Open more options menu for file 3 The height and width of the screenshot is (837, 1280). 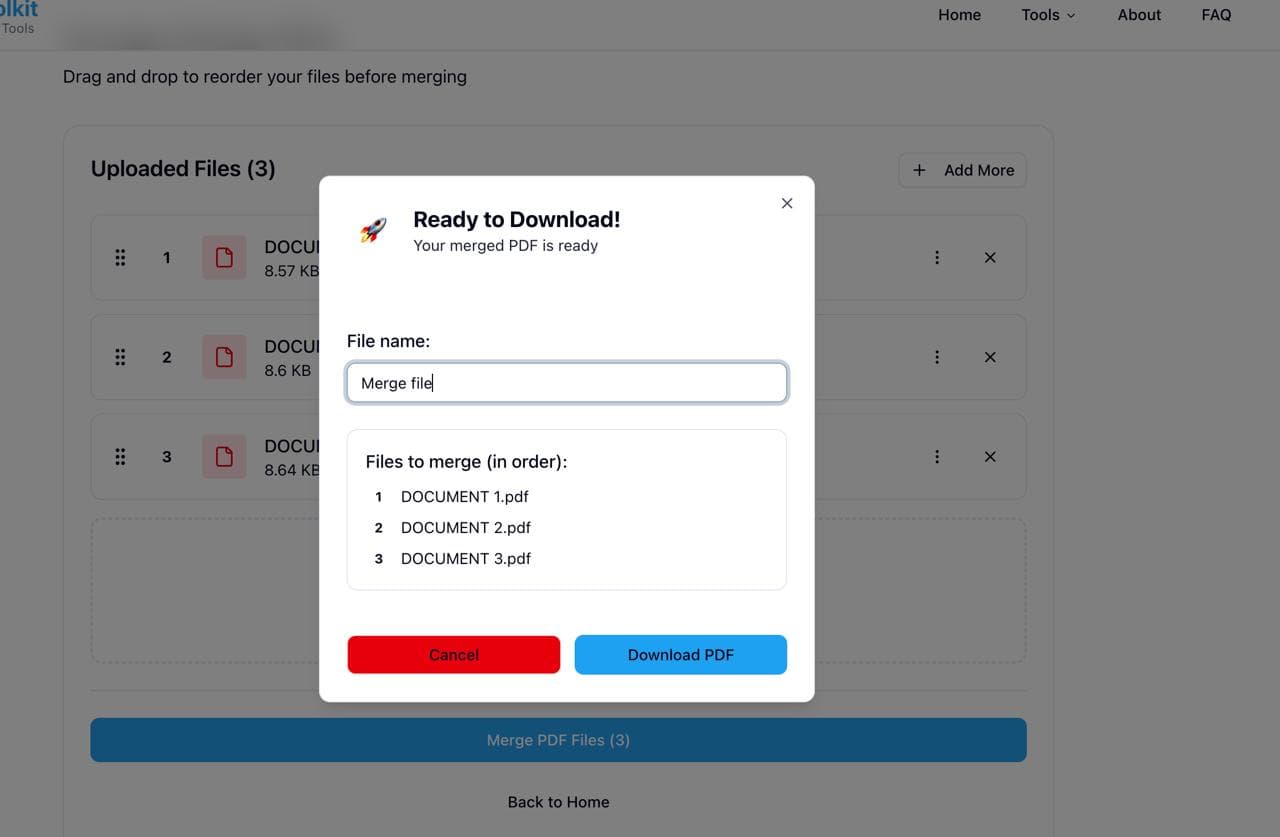coord(937,456)
